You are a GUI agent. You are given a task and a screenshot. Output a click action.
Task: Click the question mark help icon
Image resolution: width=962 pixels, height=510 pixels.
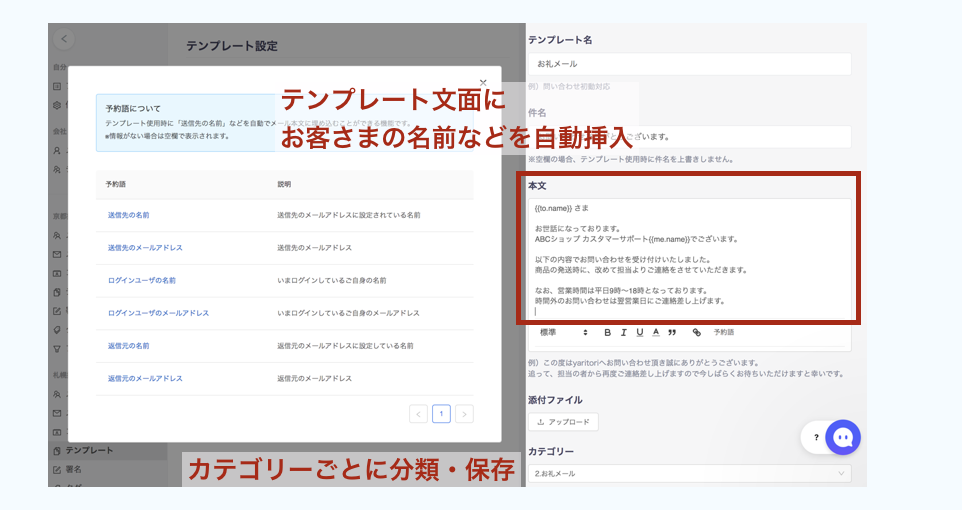click(x=816, y=438)
